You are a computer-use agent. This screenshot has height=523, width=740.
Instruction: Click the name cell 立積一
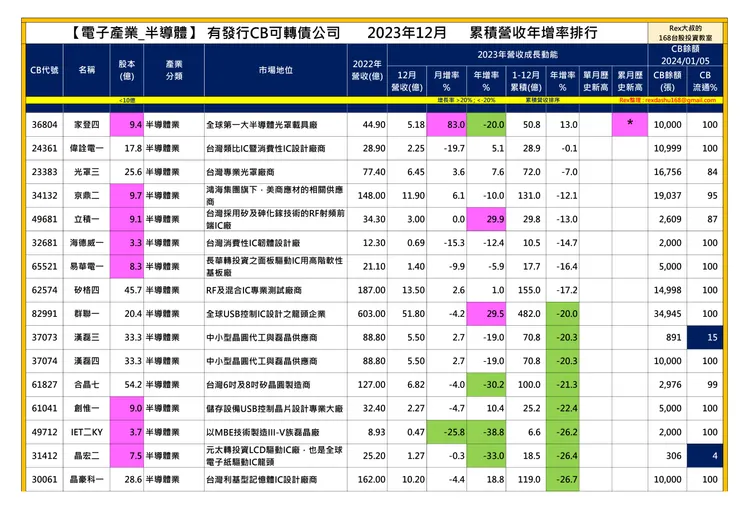87,219
